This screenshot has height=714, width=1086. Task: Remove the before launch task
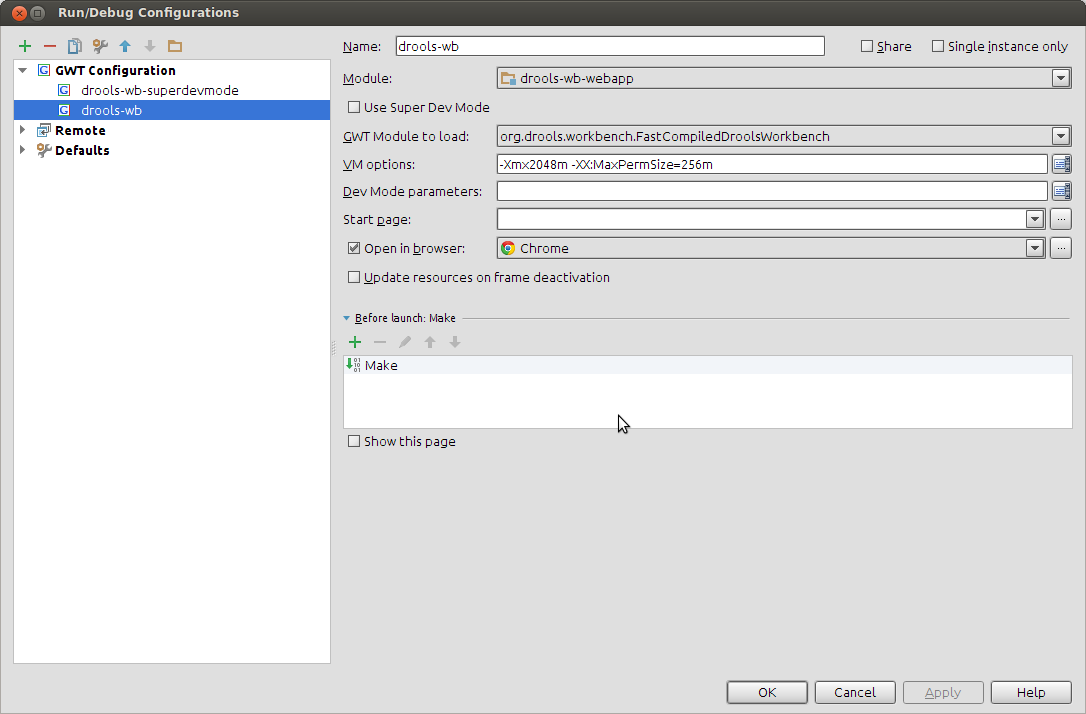point(380,342)
